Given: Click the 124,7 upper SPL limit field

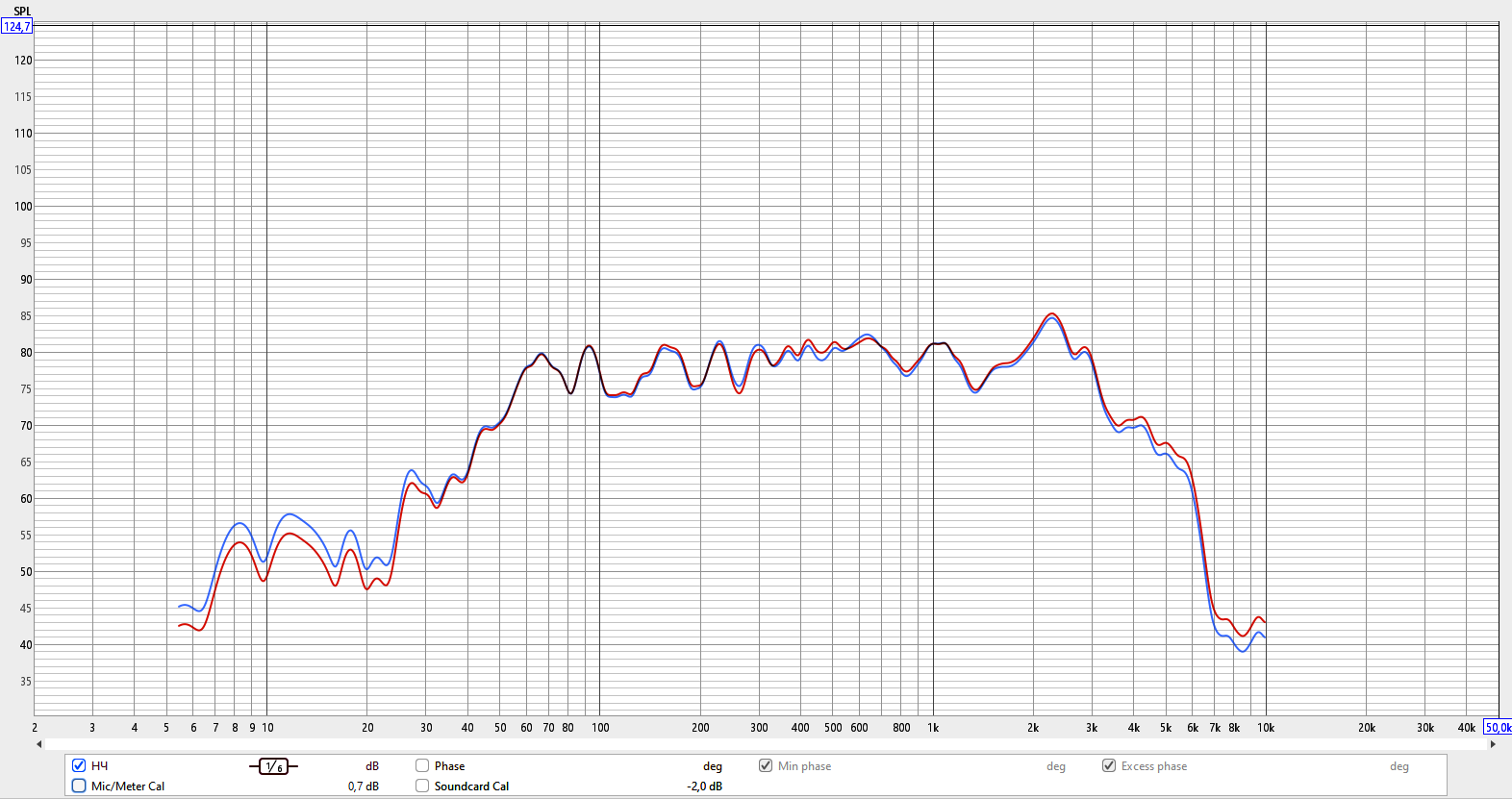Looking at the screenshot, I should click(16, 27).
